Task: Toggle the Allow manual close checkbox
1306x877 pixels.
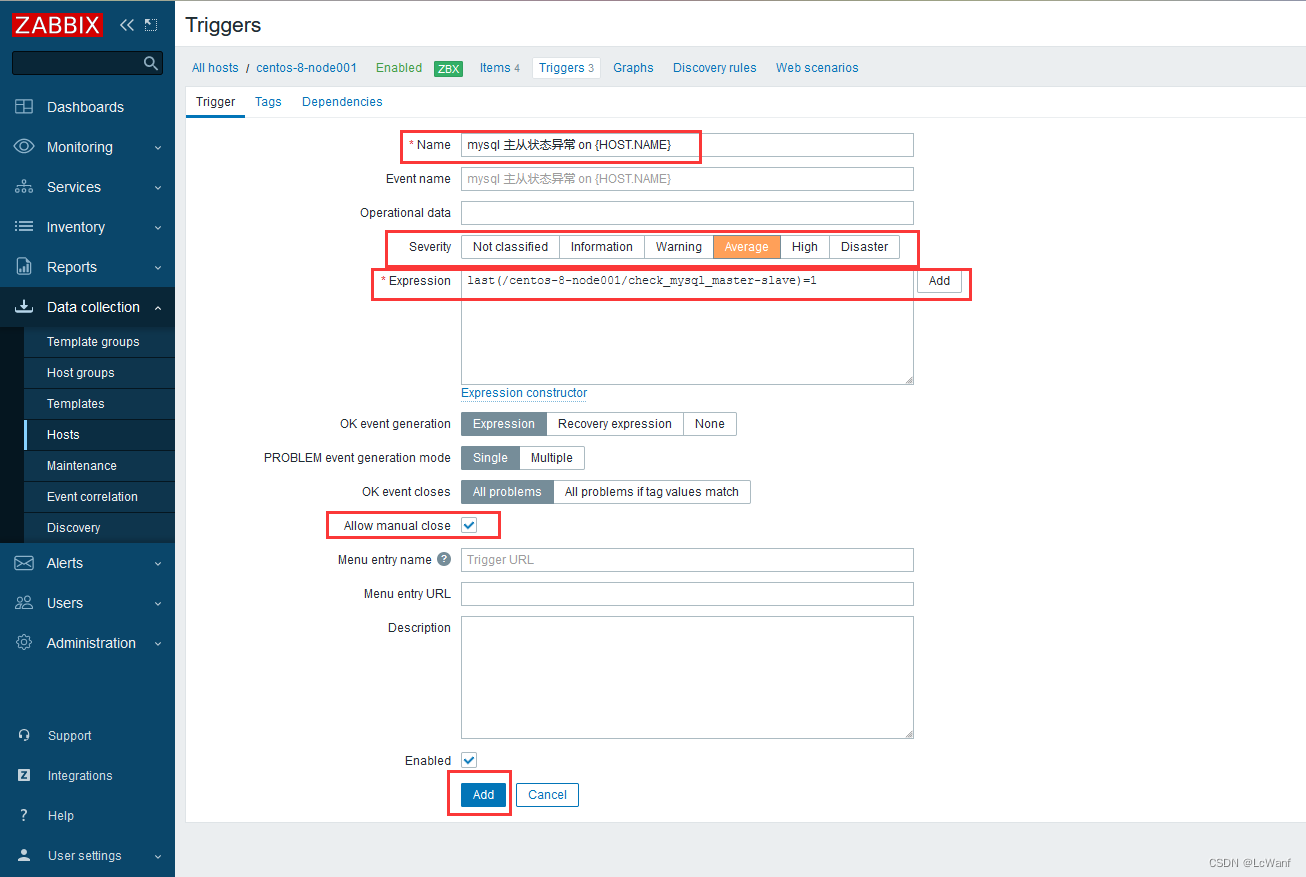Action: point(469,525)
